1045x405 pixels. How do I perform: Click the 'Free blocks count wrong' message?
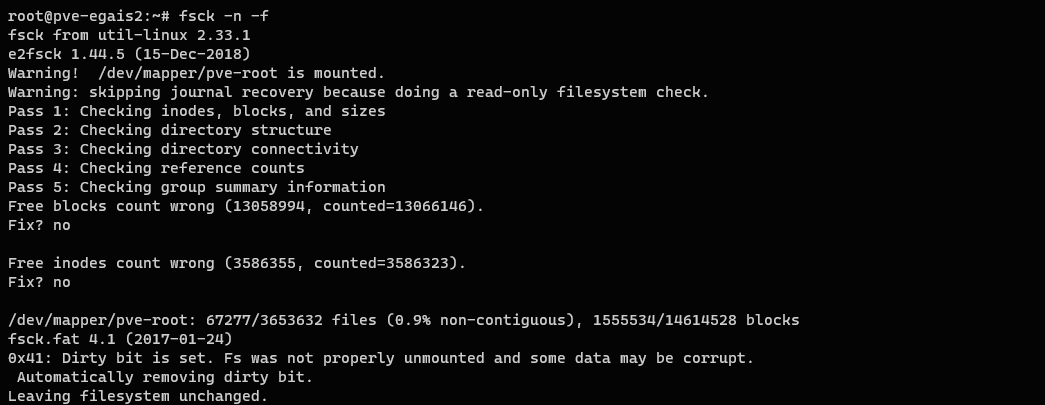pos(246,207)
